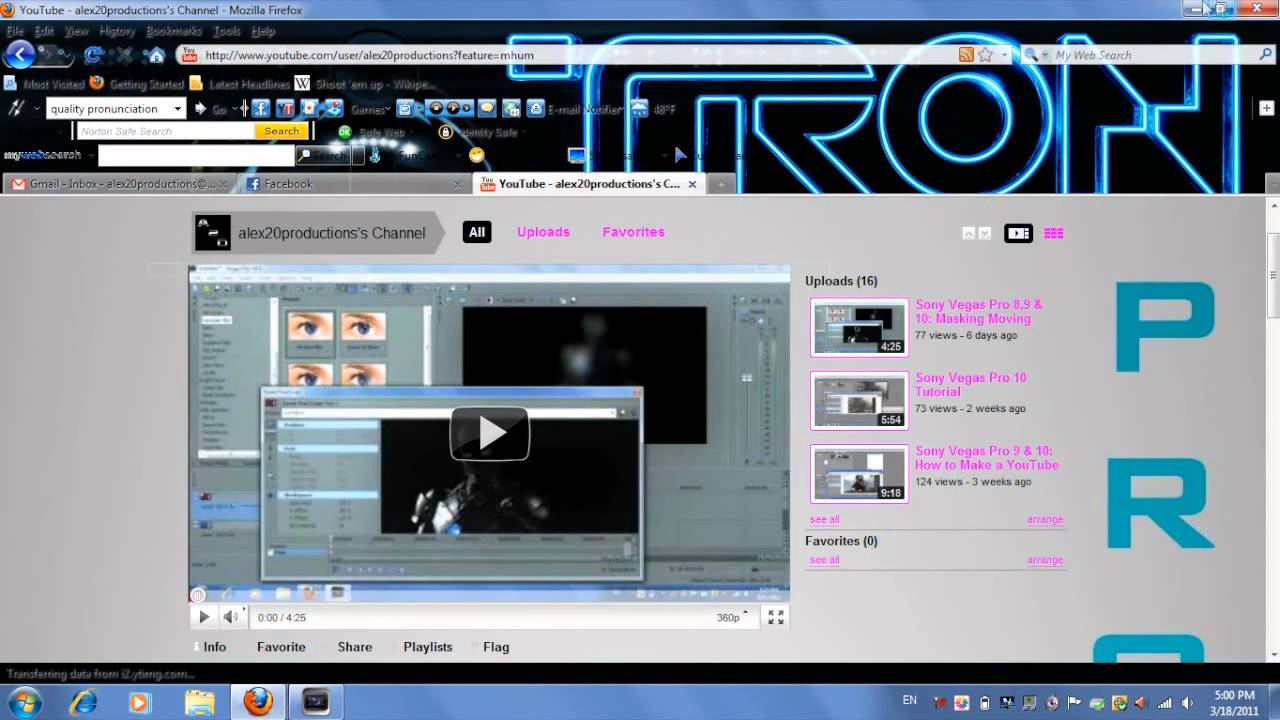Viewport: 1280px width, 720px height.
Task: Click the Share button below video
Action: 355,647
